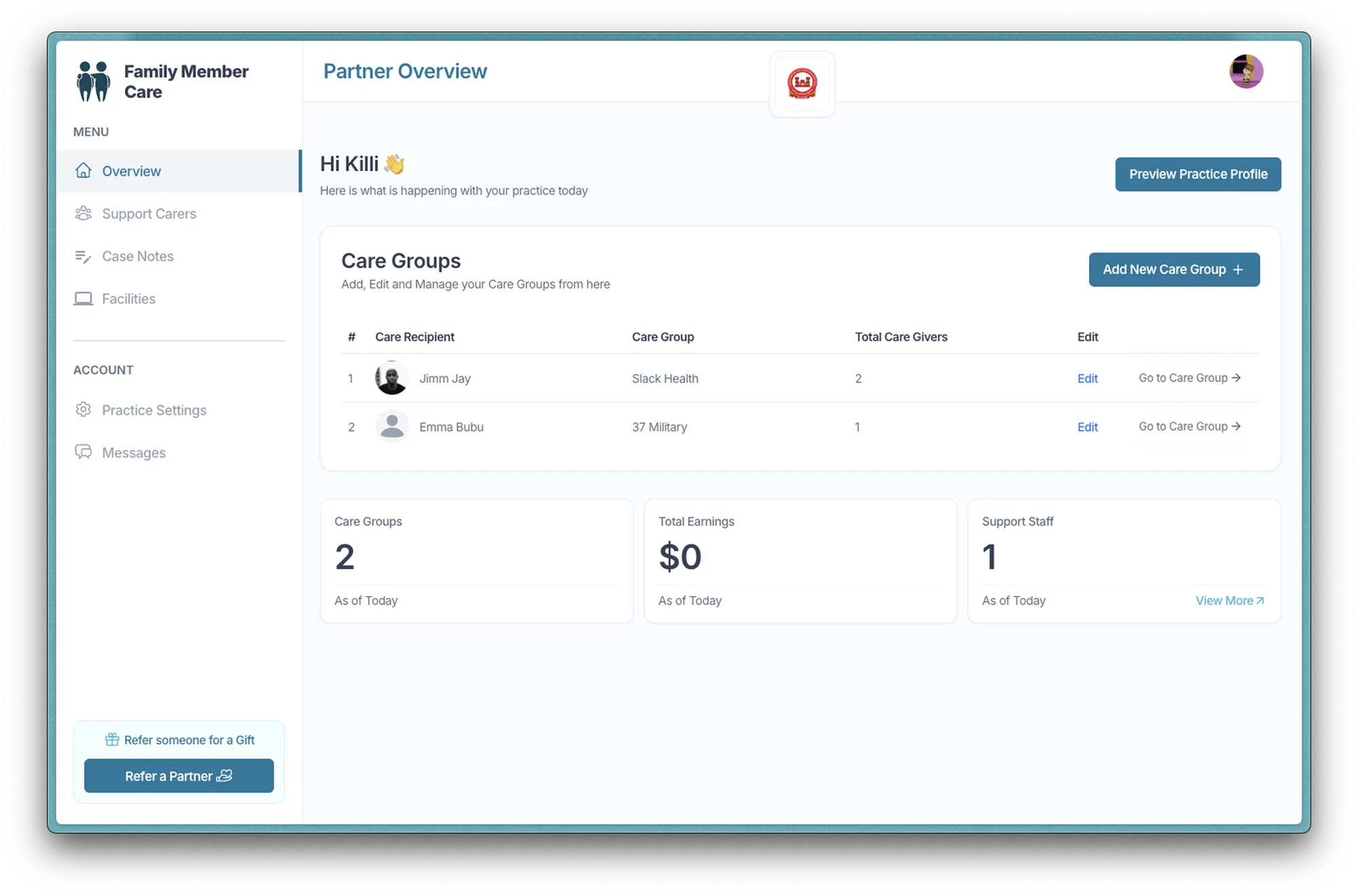Click the Facilities laptop icon

tap(84, 299)
